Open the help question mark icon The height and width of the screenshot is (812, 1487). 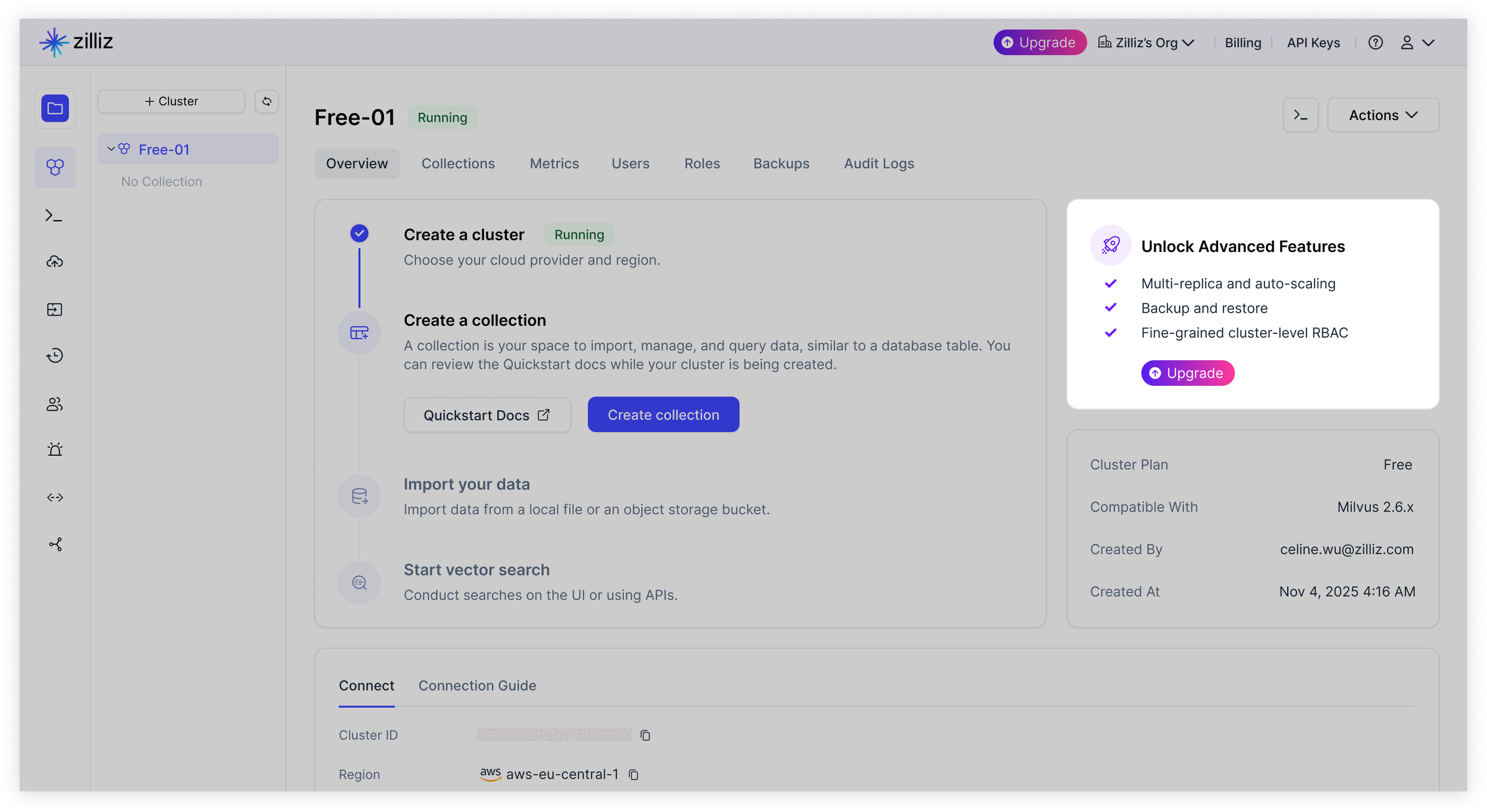point(1375,43)
